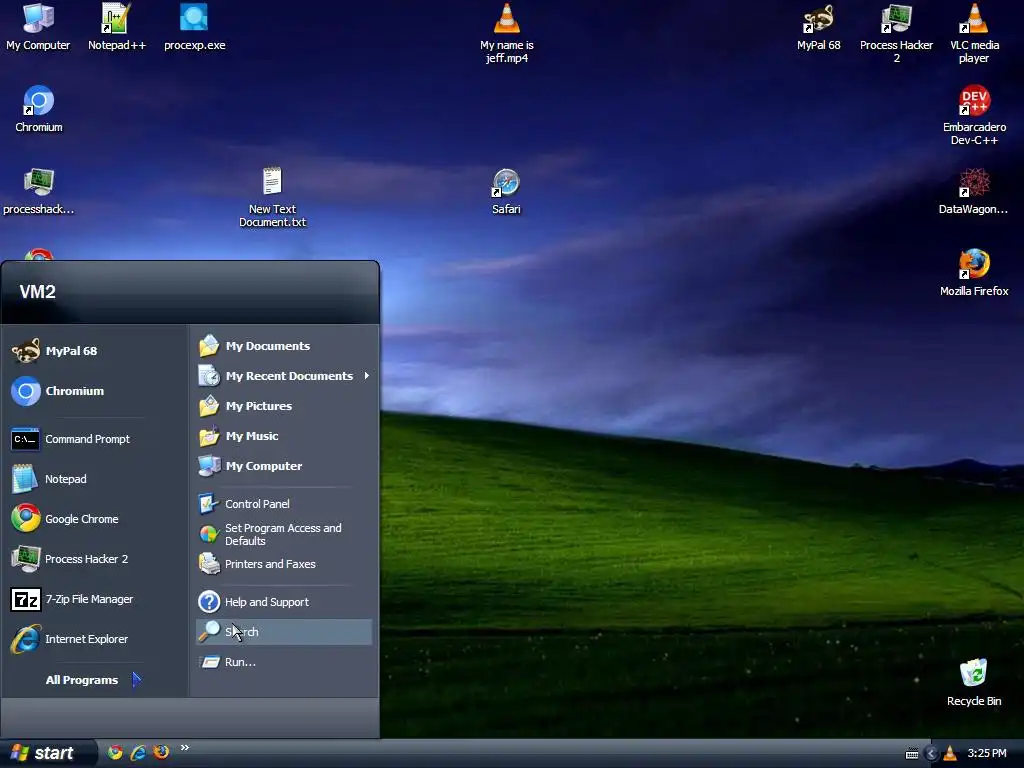Open Command Prompt from Start menu
The width and height of the screenshot is (1024, 768).
click(x=95, y=439)
